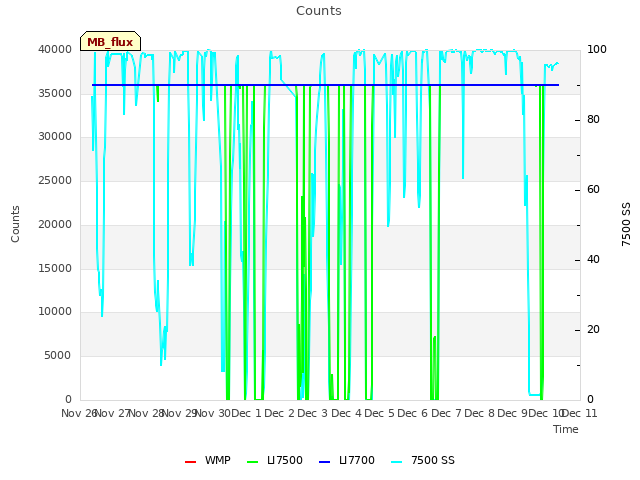
Task: Click the 100 right-axis label
Action: (597, 49)
